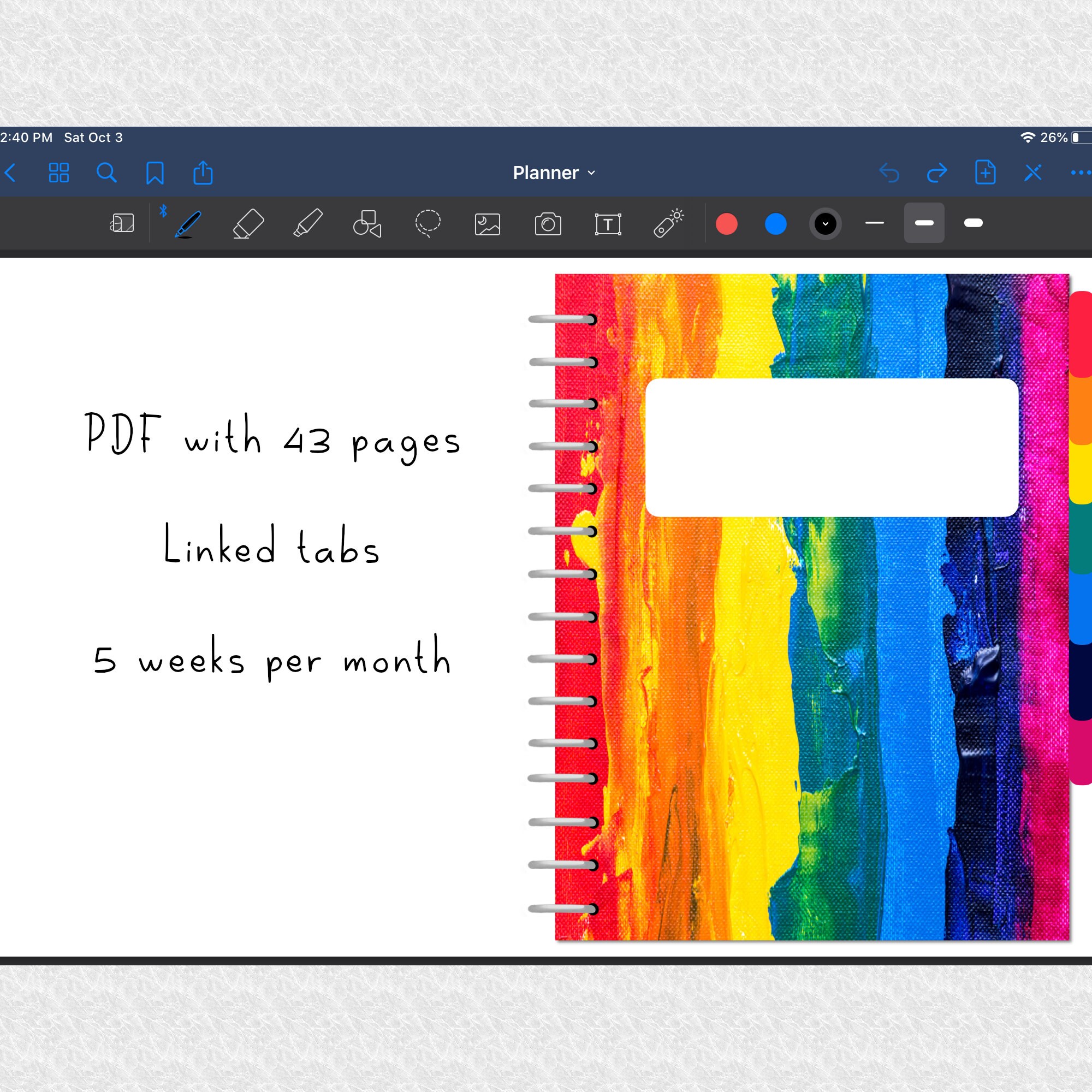Open the Shapes tool

click(367, 224)
